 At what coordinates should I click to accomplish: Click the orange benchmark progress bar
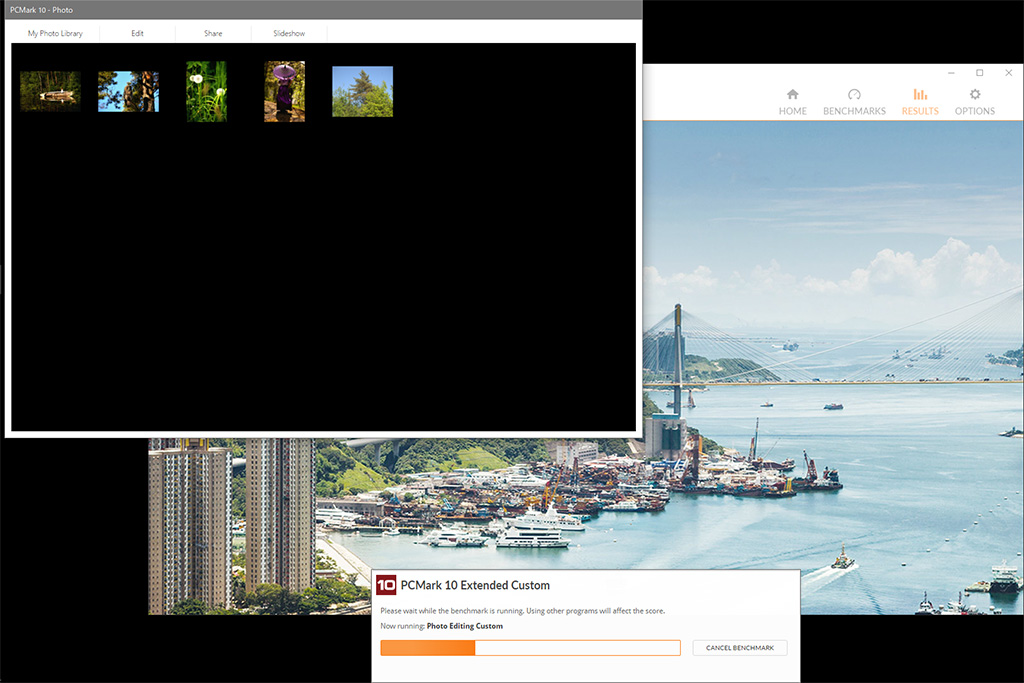(x=530, y=648)
